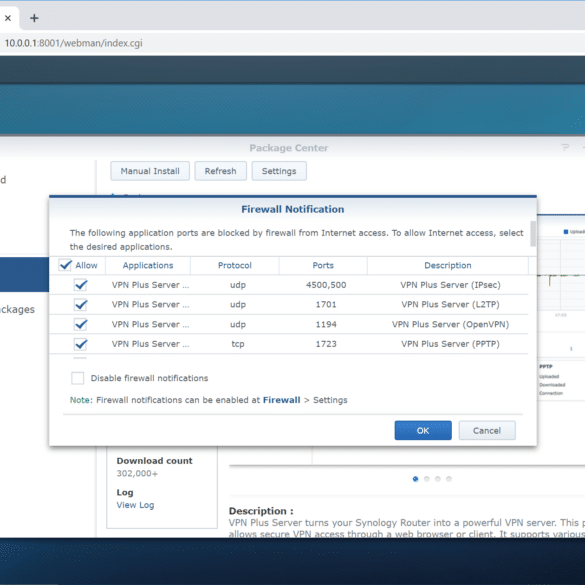The image size is (585, 585).
Task: Click ports value 1194
Action: click(x=326, y=324)
